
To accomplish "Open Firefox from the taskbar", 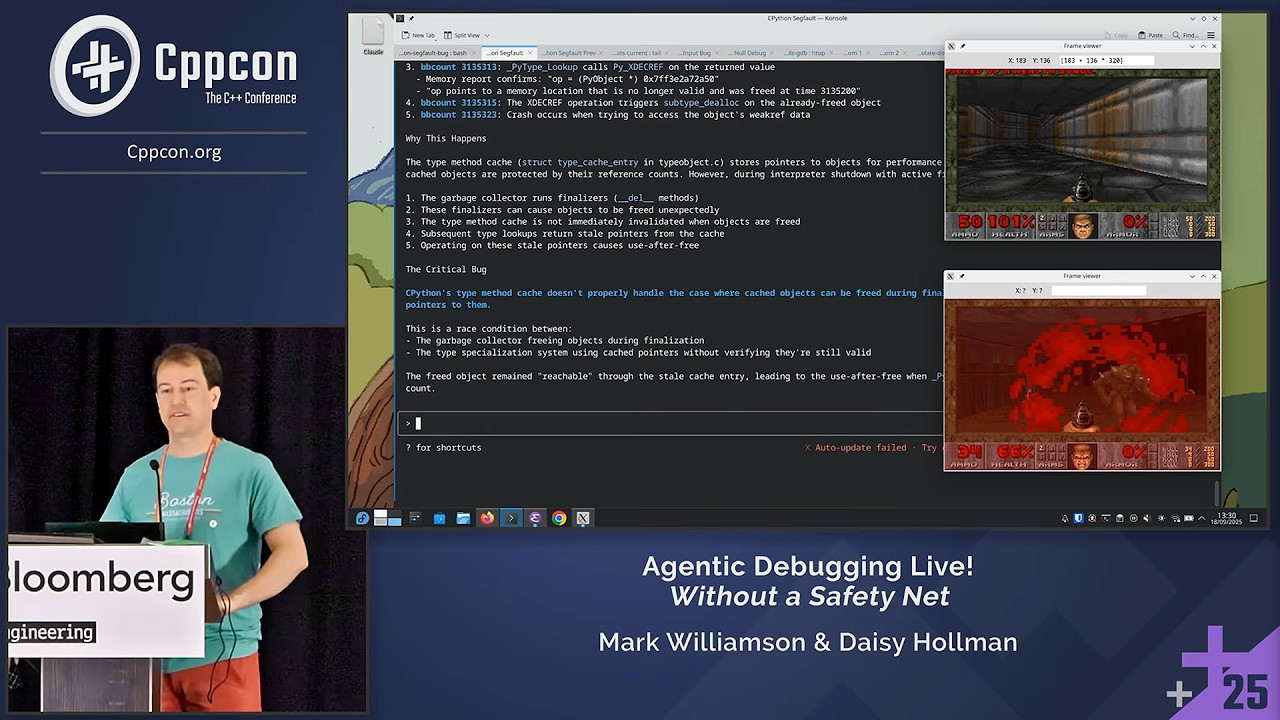I will click(487, 518).
